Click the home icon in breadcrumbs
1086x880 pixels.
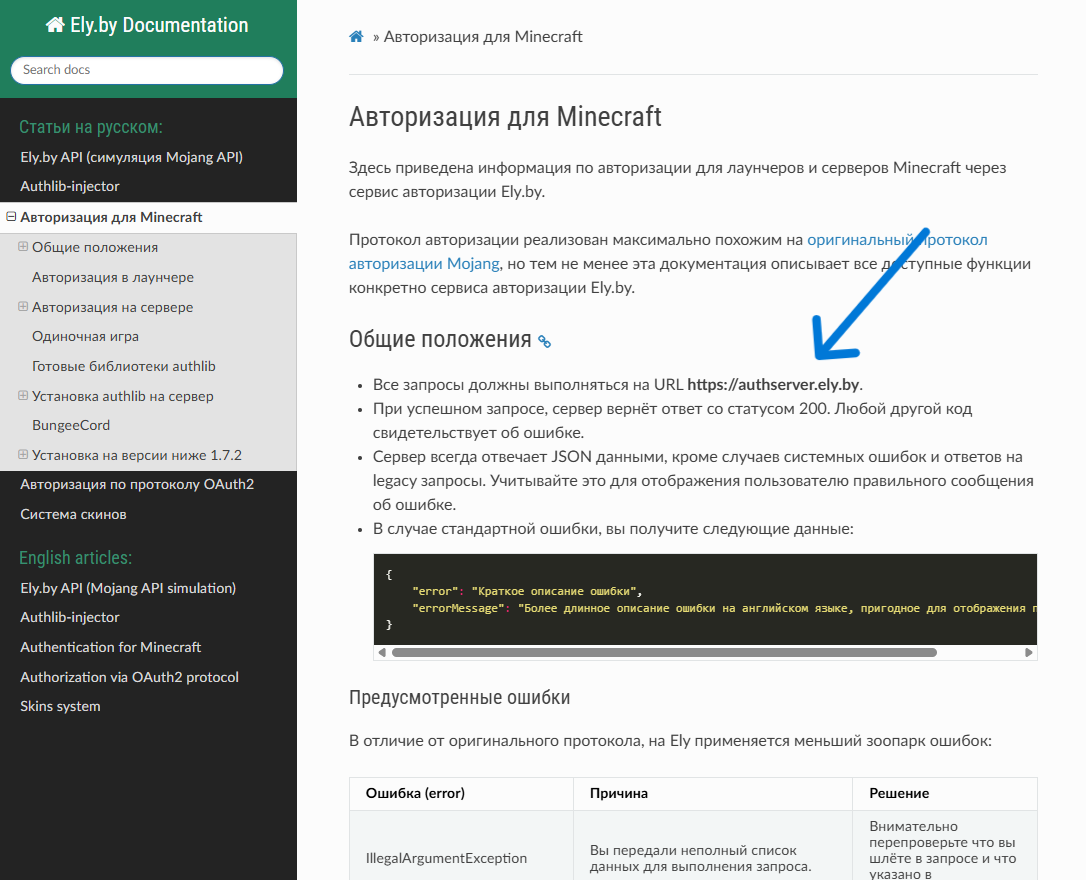tap(356, 37)
